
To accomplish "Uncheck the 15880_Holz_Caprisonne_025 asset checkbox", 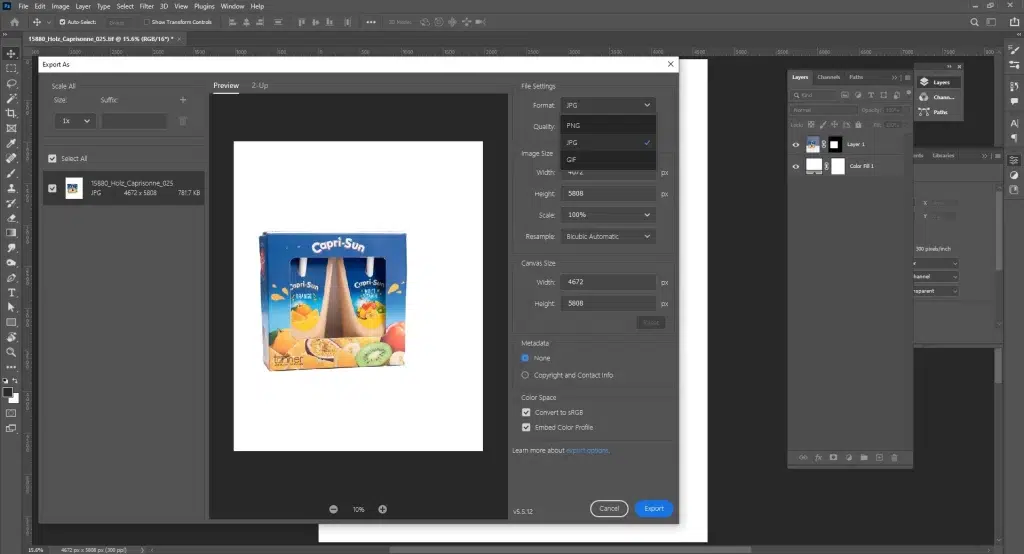I will point(52,188).
